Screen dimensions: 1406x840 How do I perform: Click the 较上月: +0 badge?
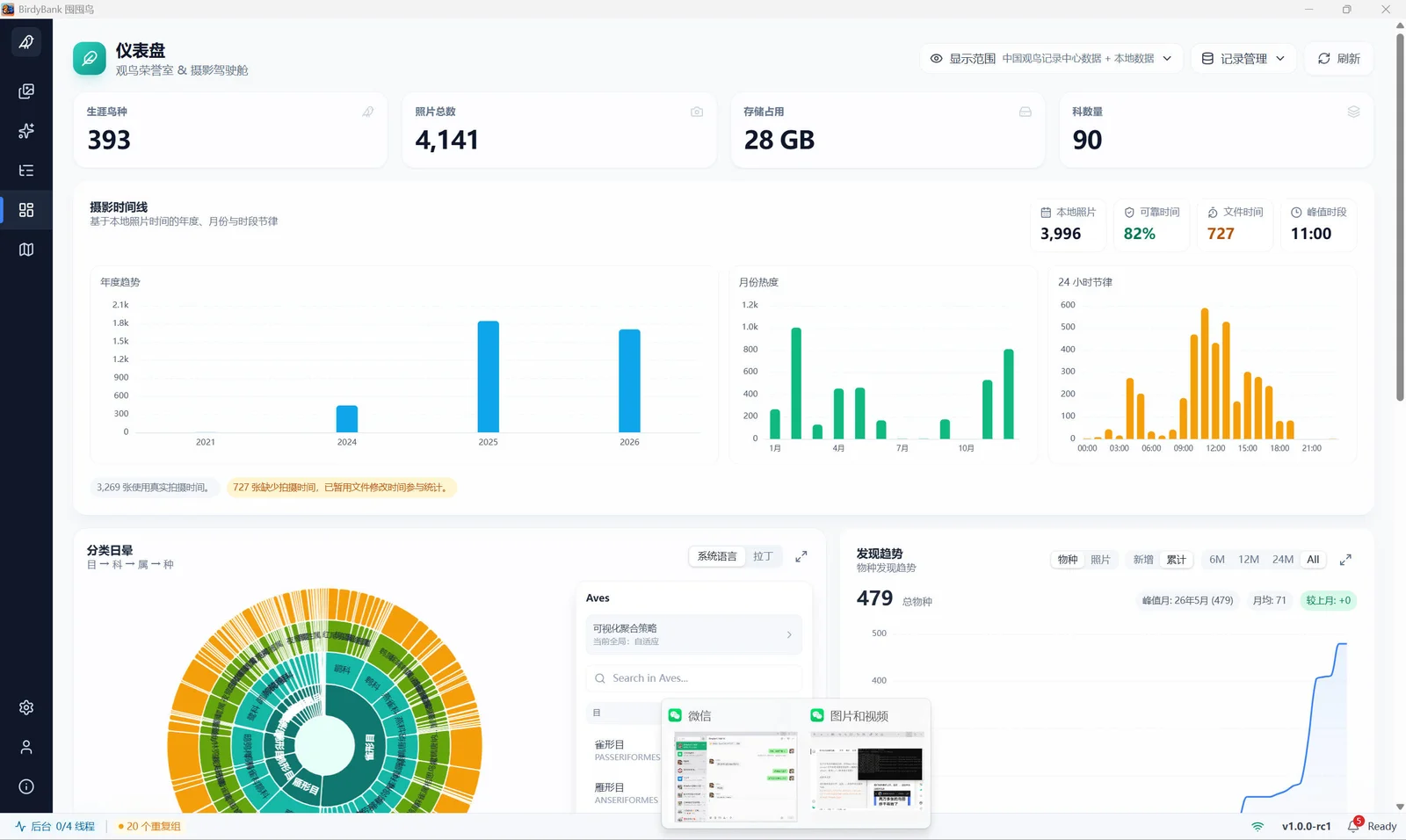tap(1328, 600)
